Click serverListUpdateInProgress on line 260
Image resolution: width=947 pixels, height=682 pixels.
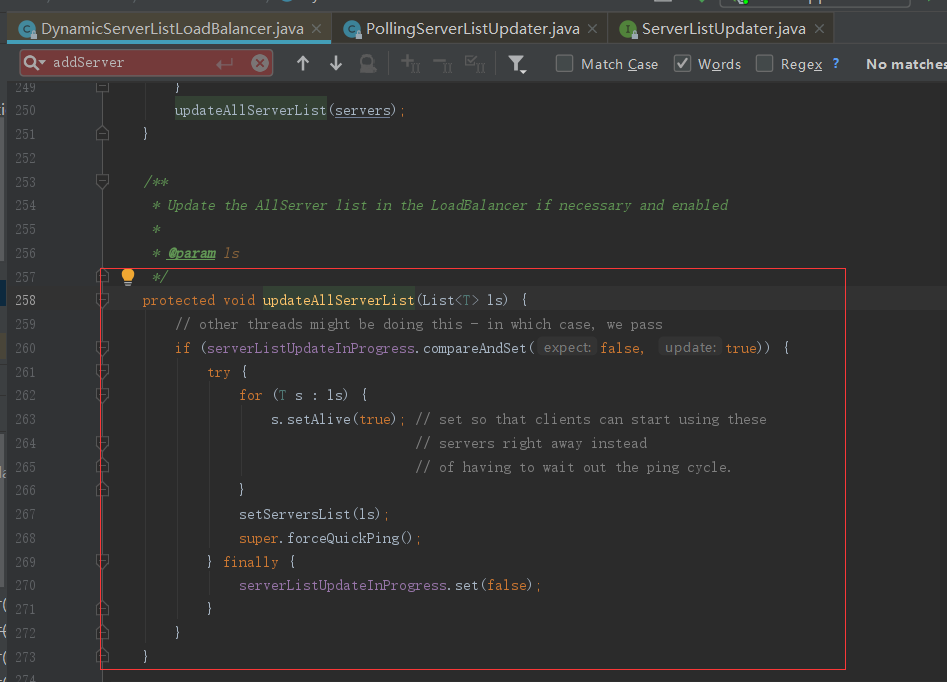(310, 348)
